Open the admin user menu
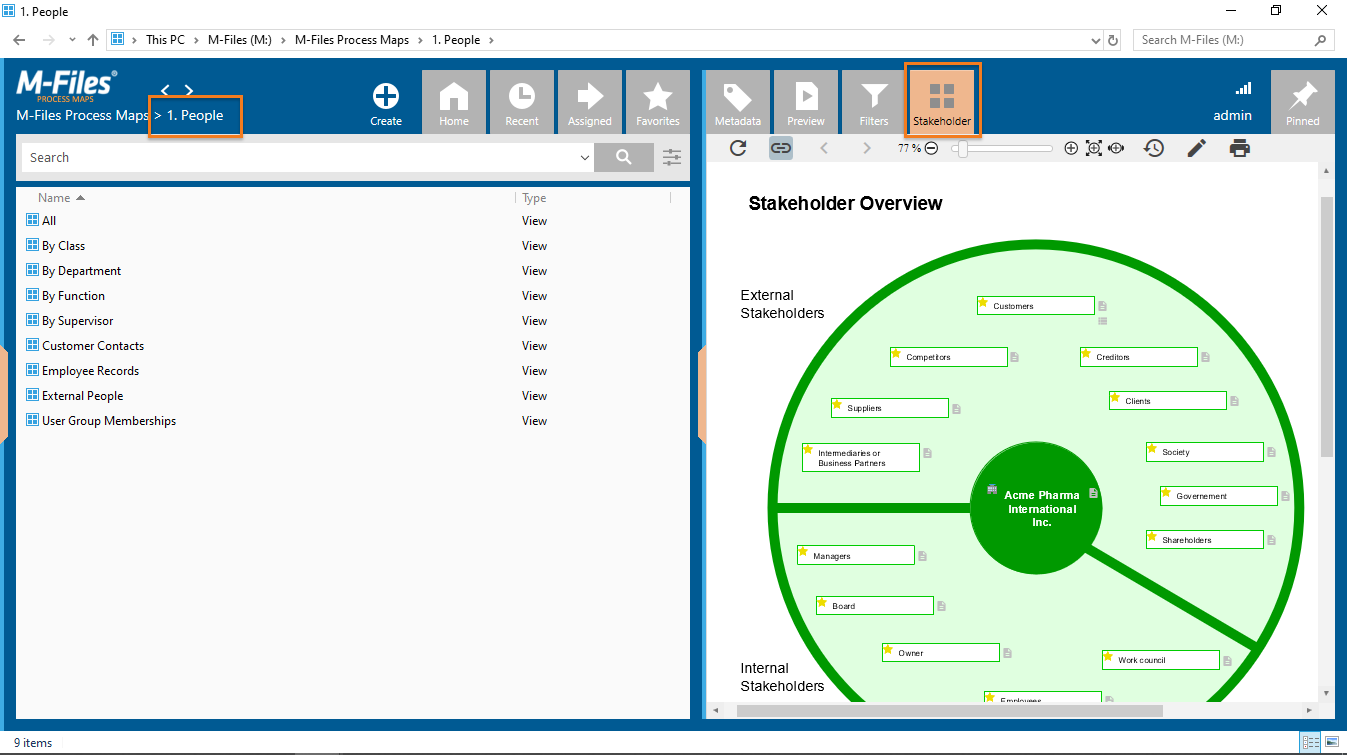1347x755 pixels. pos(1233,115)
